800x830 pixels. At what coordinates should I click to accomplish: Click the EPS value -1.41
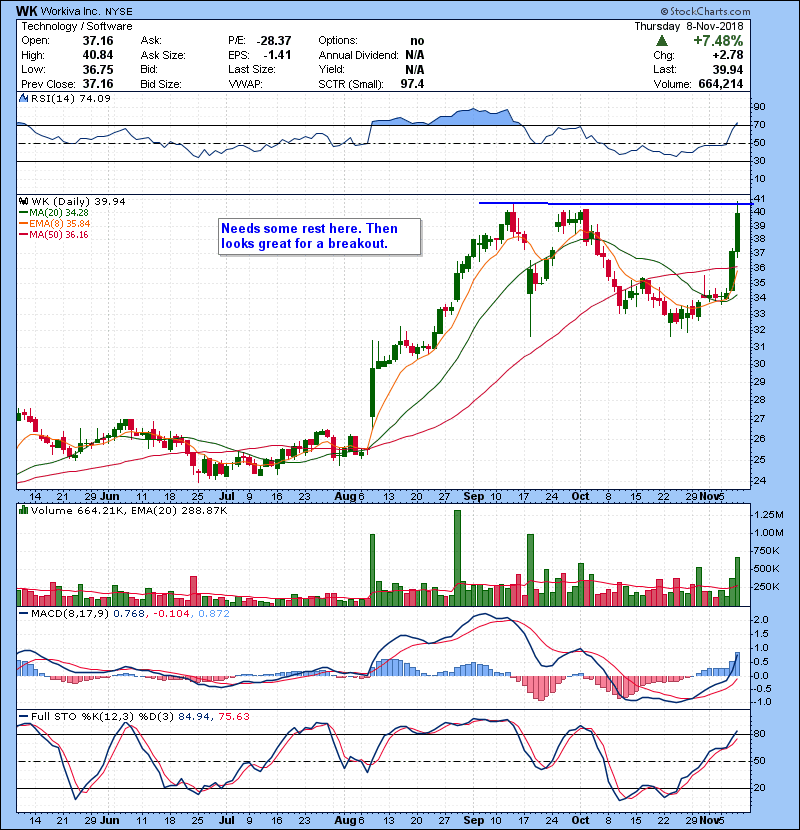tap(277, 55)
